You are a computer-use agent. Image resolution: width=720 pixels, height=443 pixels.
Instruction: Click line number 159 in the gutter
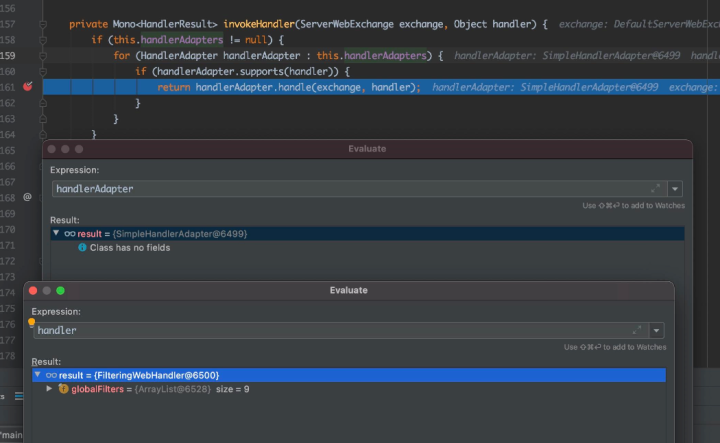[x=8, y=56]
